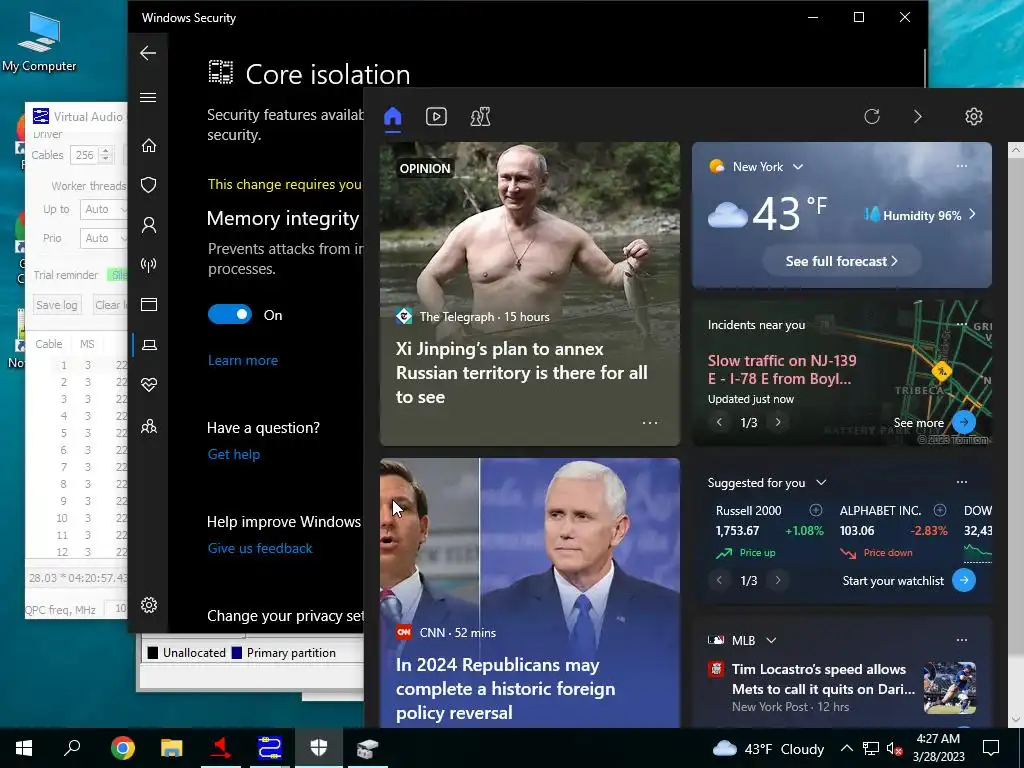Click muted volume tray icon
This screenshot has width=1024, height=768.
[x=895, y=748]
